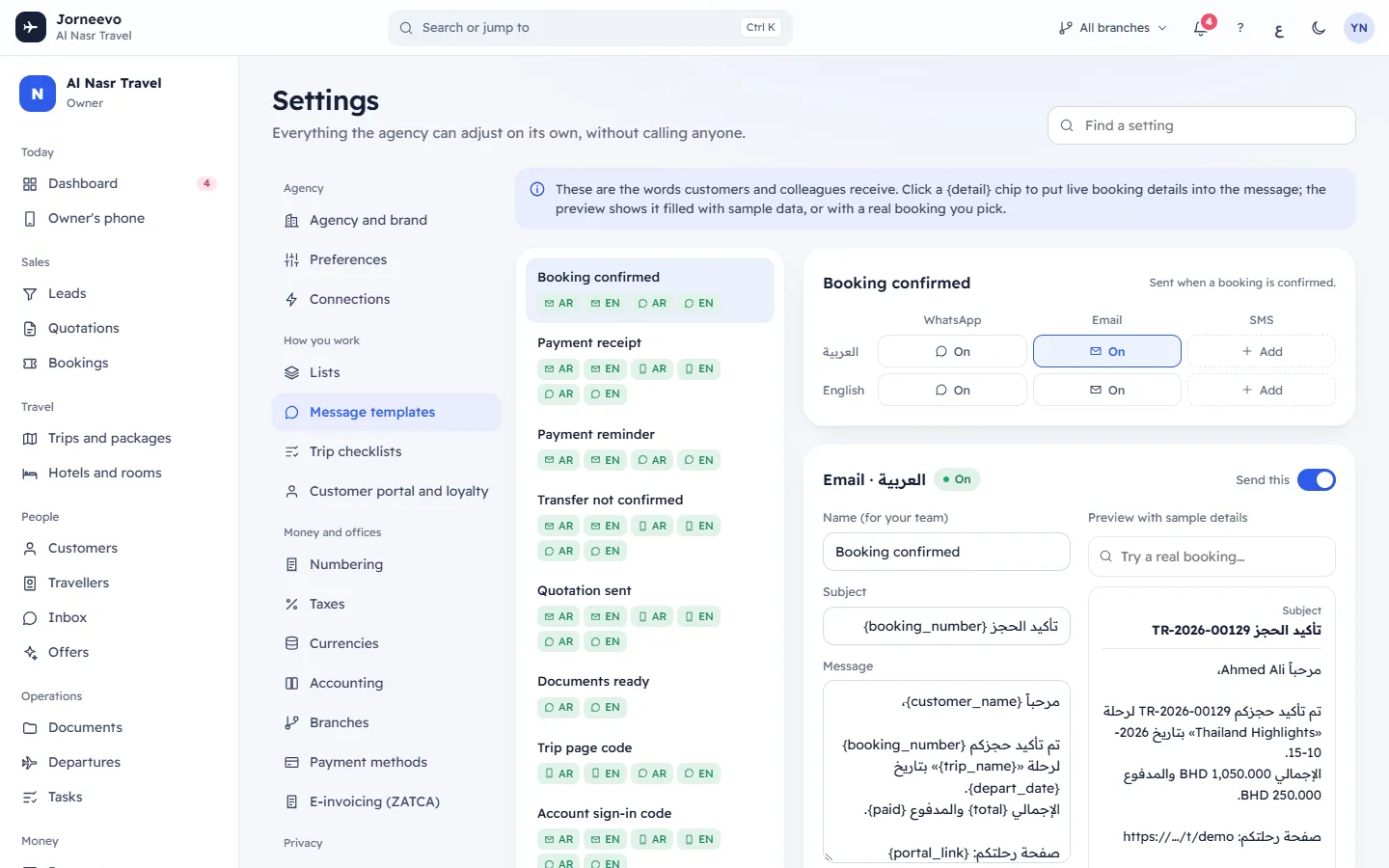Screen dimensions: 1389x868
Task: Click the Find a setting field
Action: (1202, 125)
